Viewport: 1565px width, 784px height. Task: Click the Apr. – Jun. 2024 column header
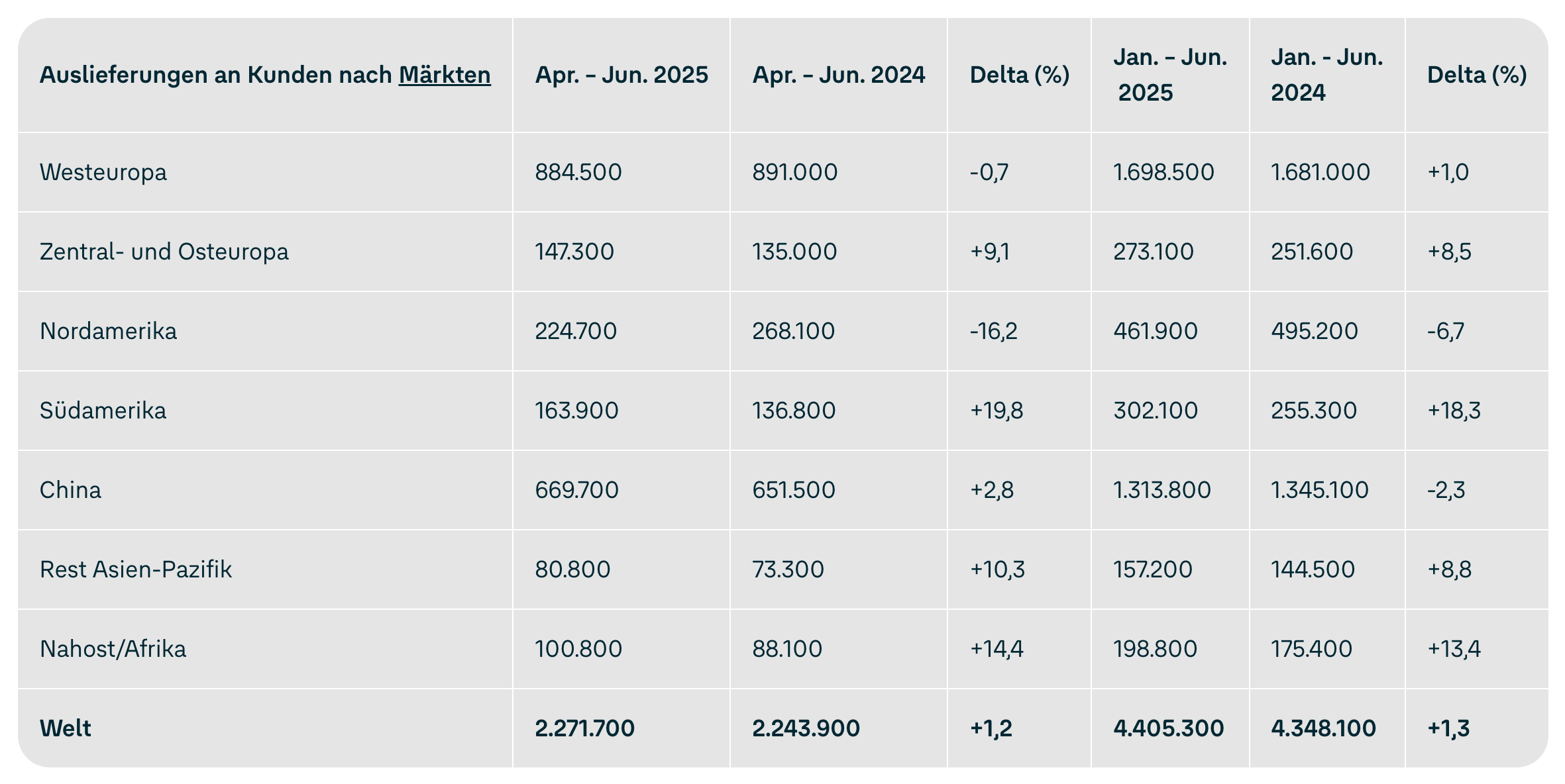pyautogui.click(x=839, y=75)
